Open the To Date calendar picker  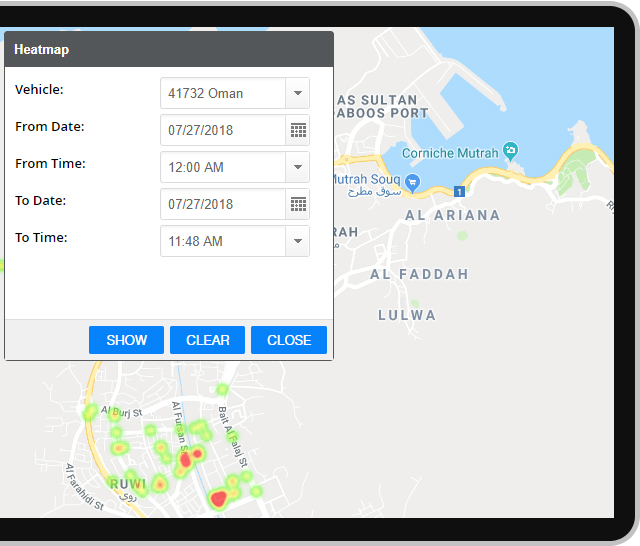(298, 204)
